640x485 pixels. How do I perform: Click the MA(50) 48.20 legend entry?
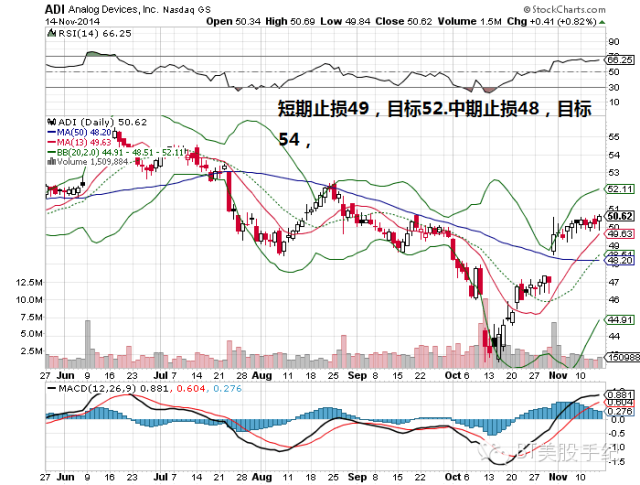(80, 132)
